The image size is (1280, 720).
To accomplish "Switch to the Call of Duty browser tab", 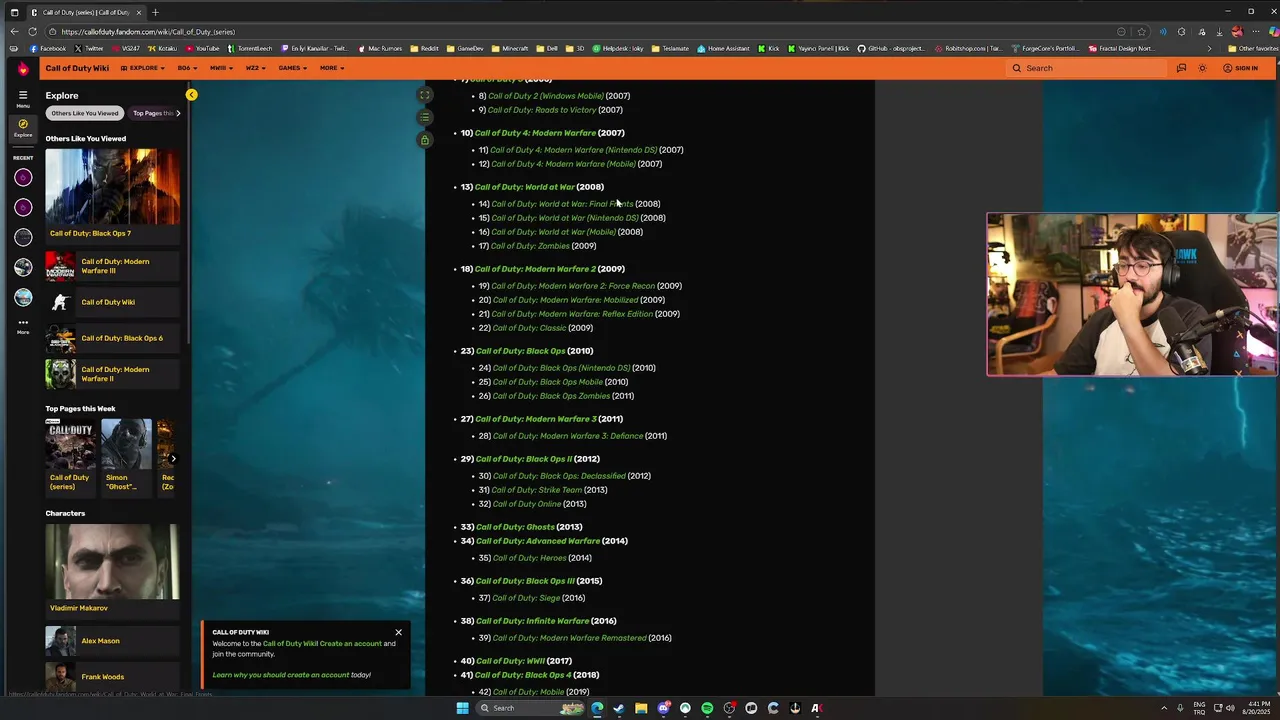I will coord(86,12).
